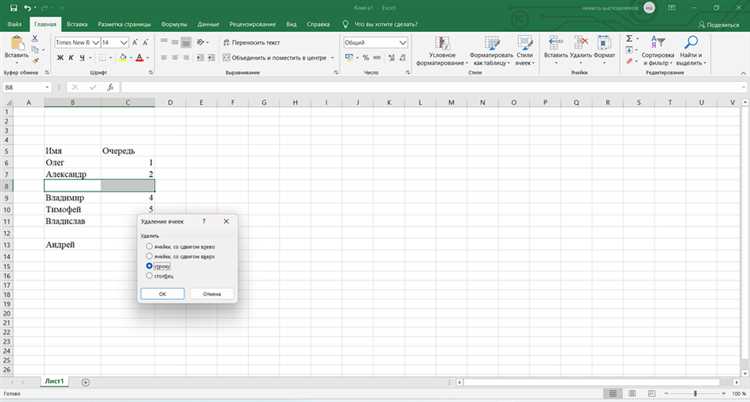Screen dimensions: 750x402
Task: Click the AutoSum sigma icon
Action: click(x=629, y=38)
